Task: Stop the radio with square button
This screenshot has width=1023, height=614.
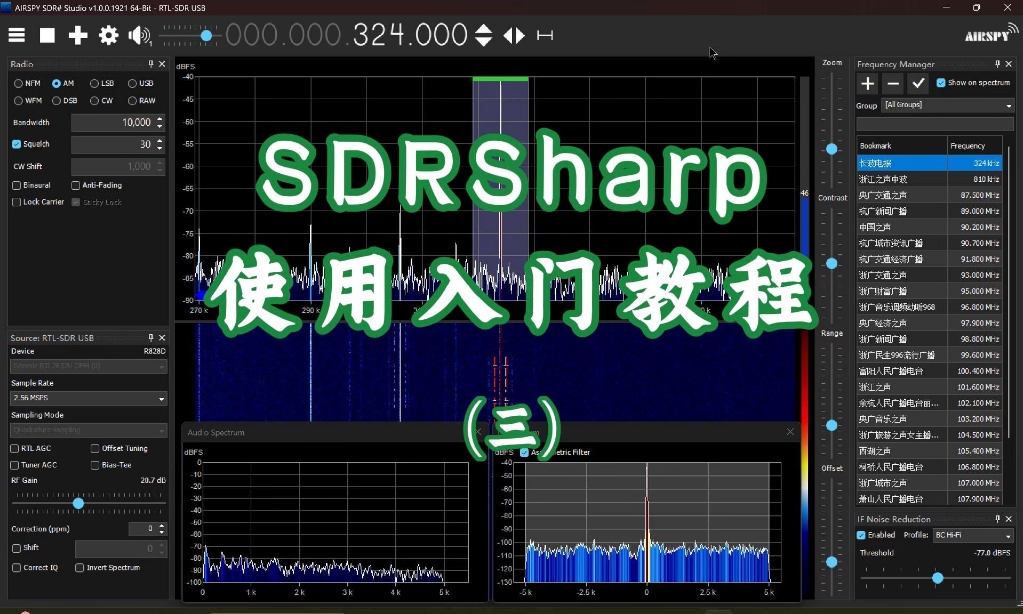Action: 47,35
